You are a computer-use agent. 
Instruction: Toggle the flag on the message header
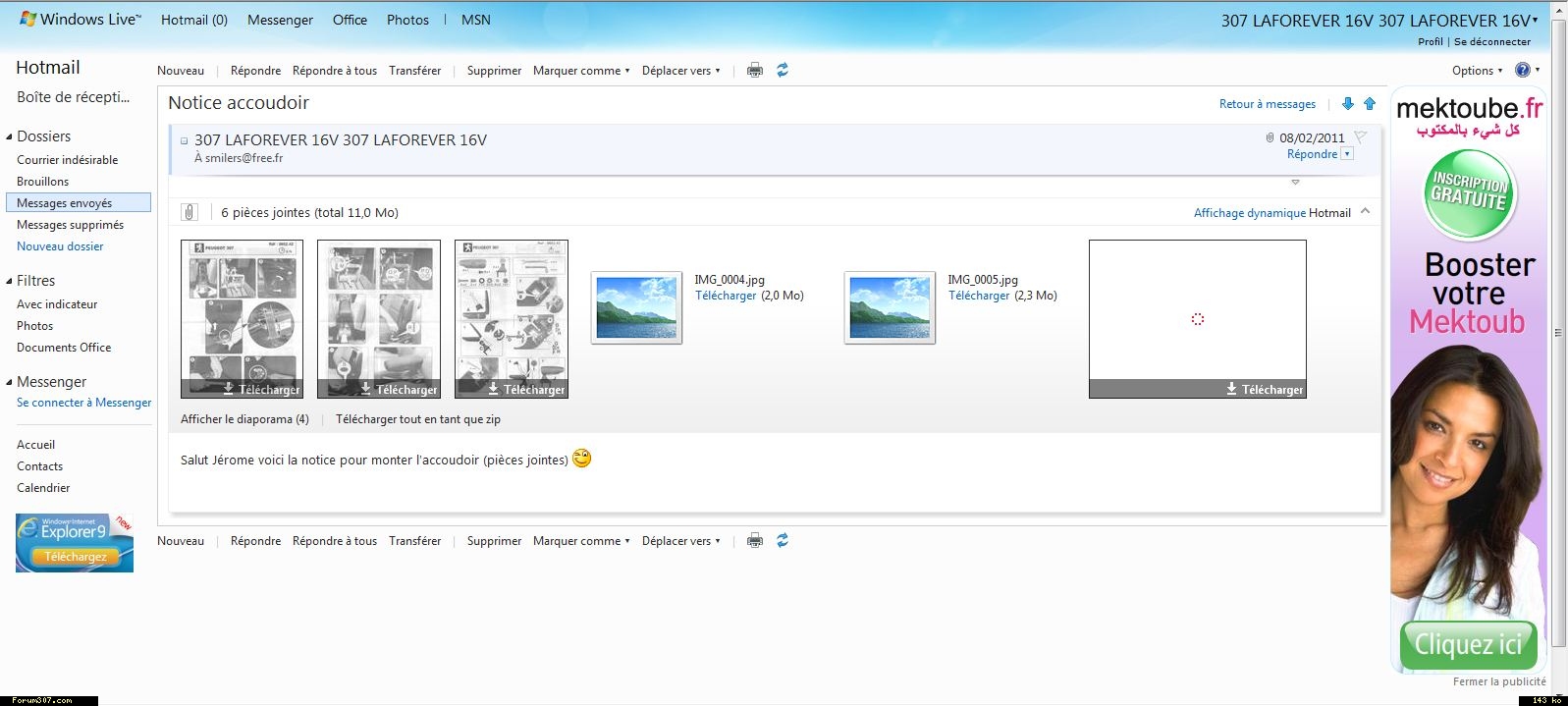click(1360, 137)
